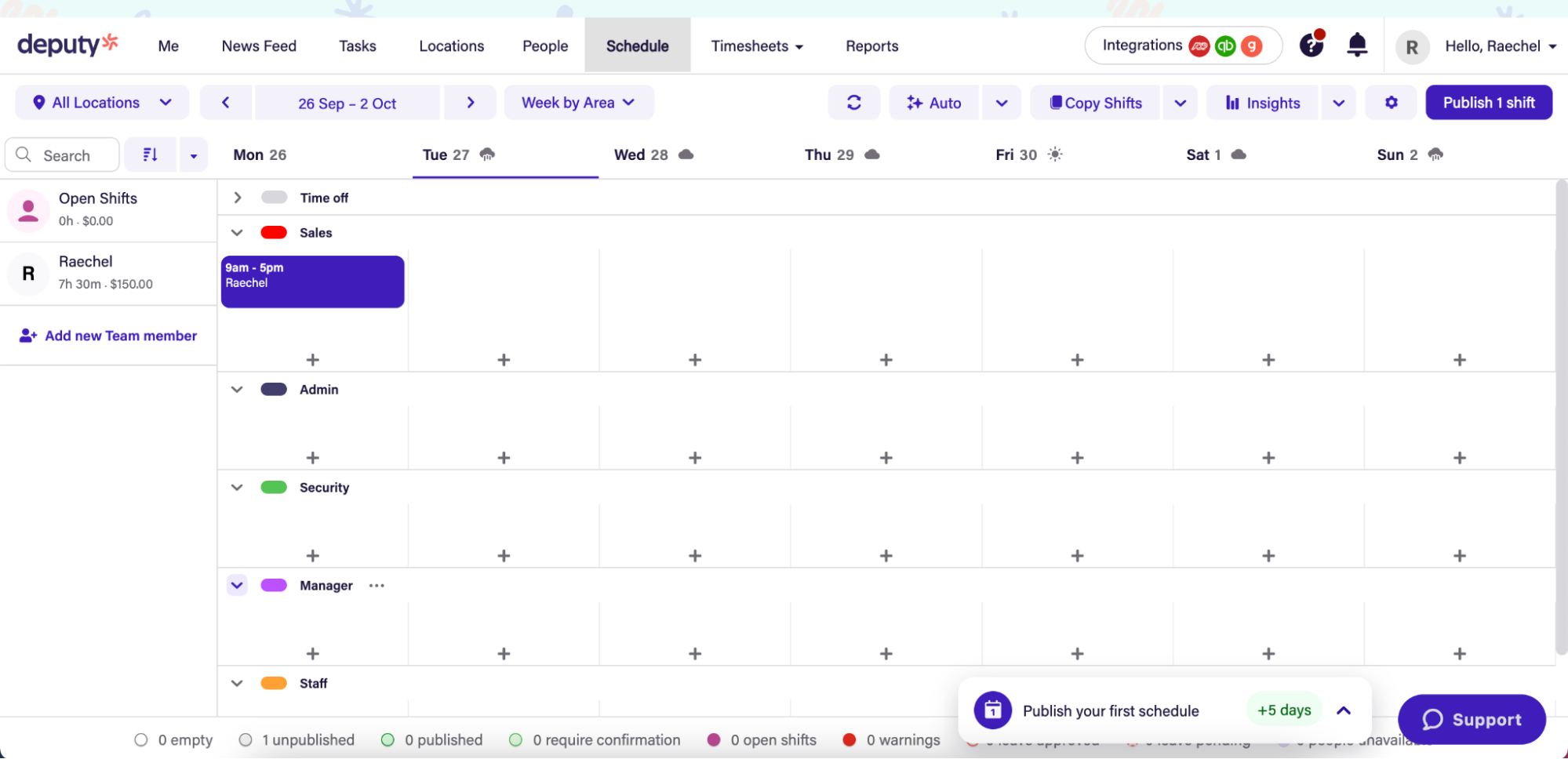Open the Reports section
Viewport: 1568px width, 759px height.
[x=871, y=45]
